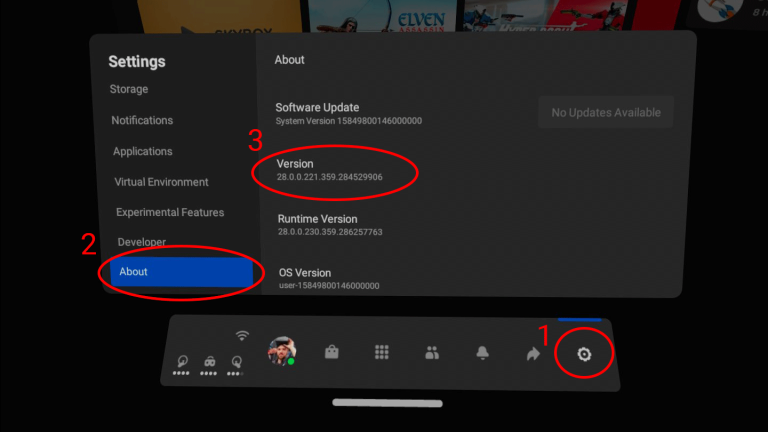
Task: Select Storage in Settings sidebar
Action: 129,89
